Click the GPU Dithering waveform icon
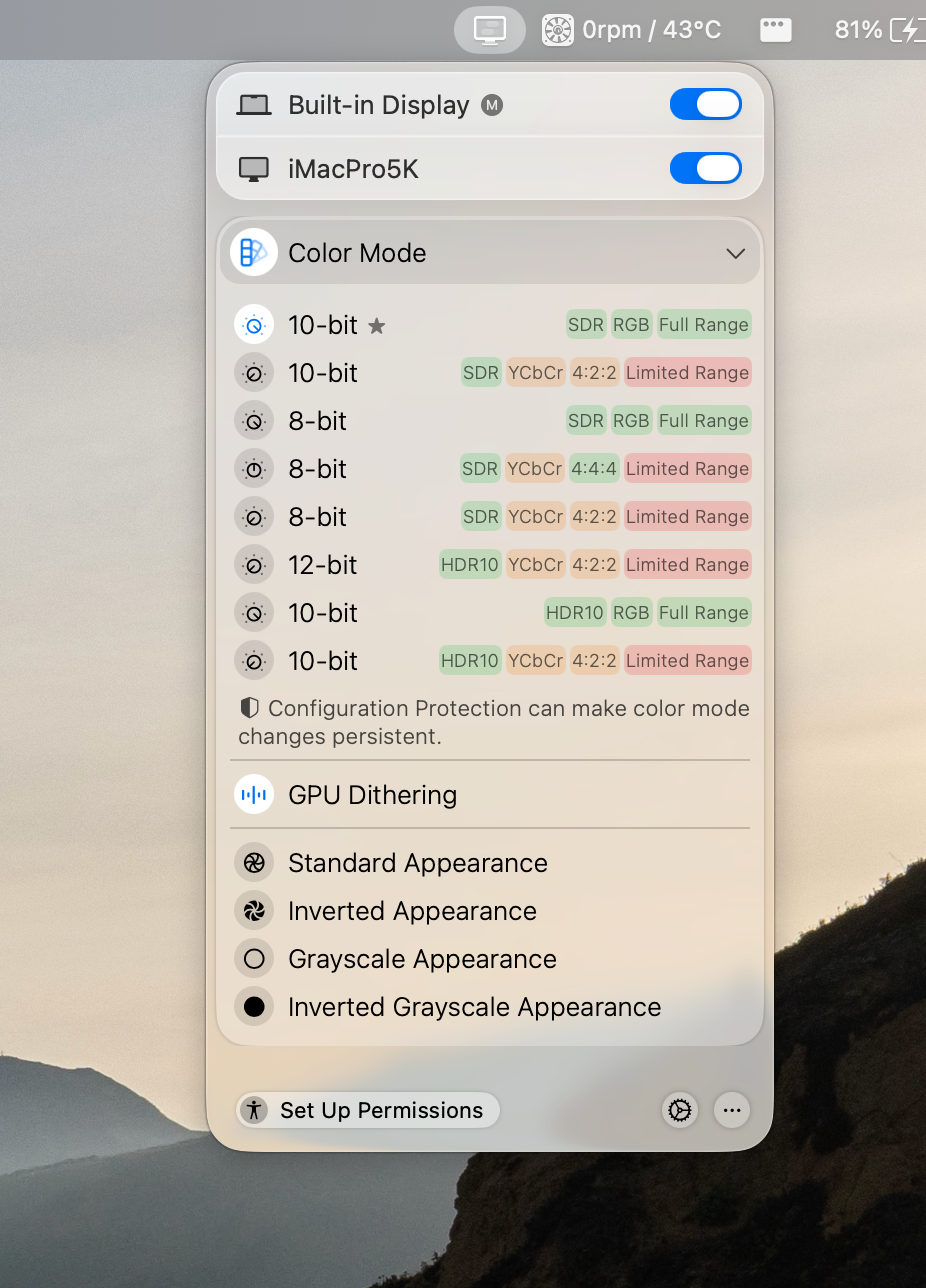The image size is (926, 1288). [x=254, y=795]
